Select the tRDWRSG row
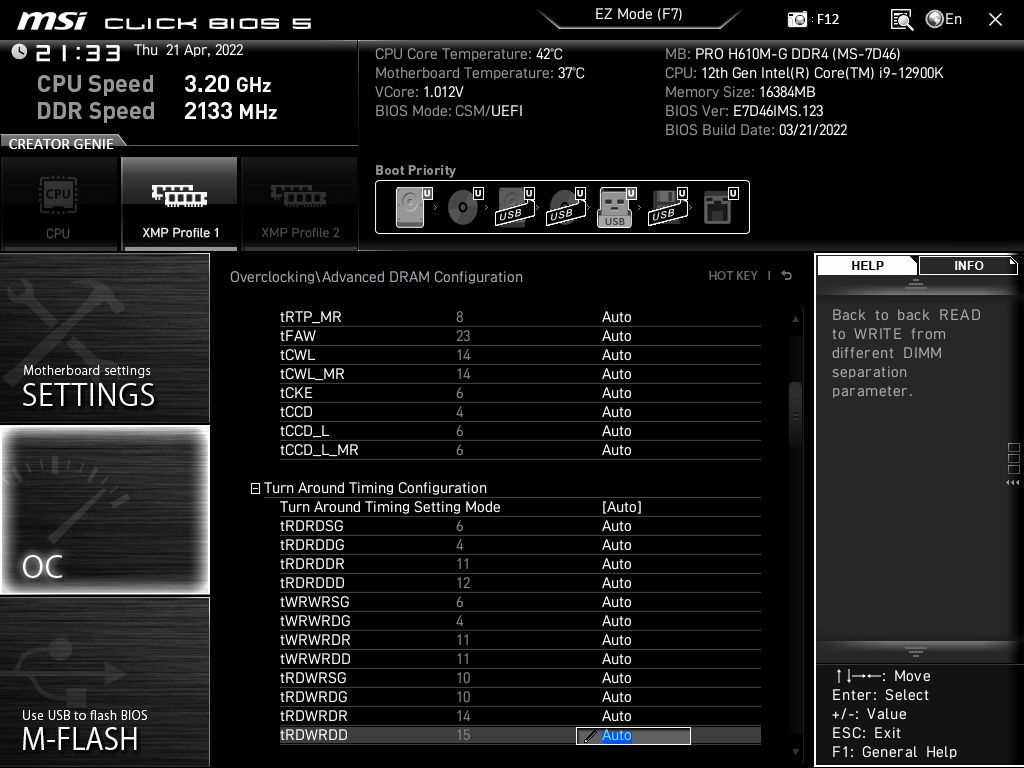1024x768 pixels. click(520, 677)
